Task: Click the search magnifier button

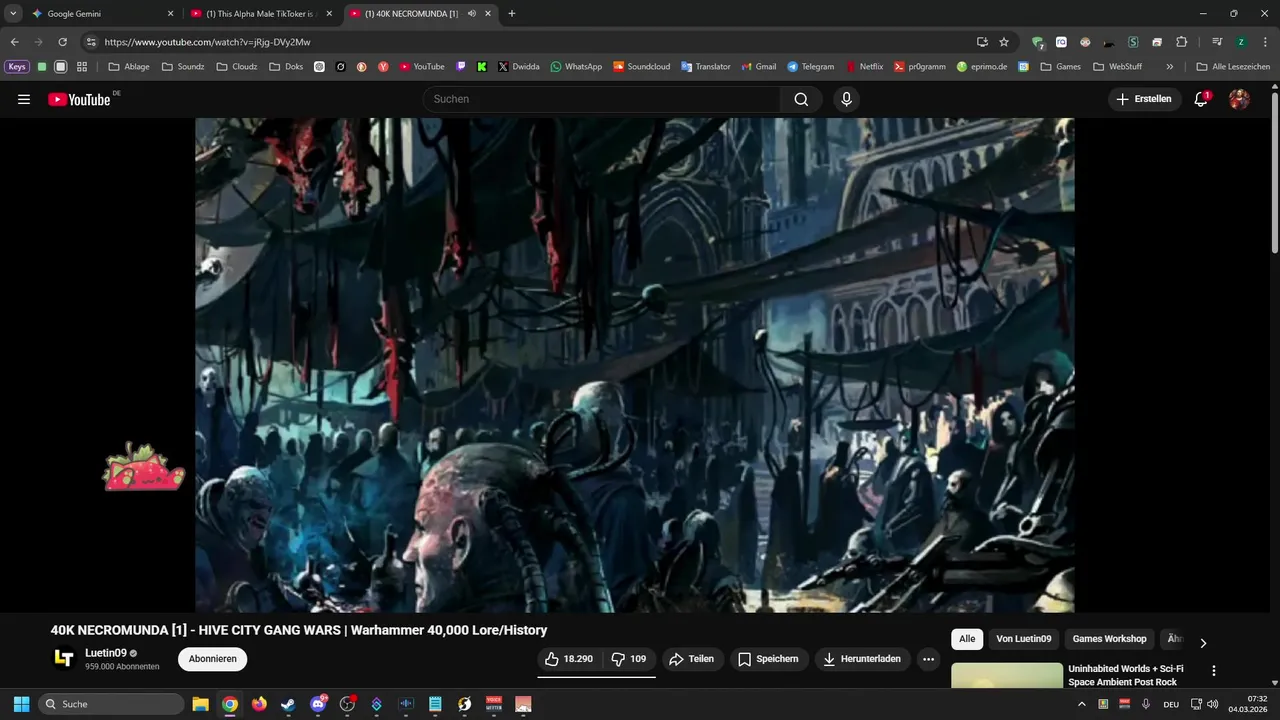Action: click(x=801, y=99)
